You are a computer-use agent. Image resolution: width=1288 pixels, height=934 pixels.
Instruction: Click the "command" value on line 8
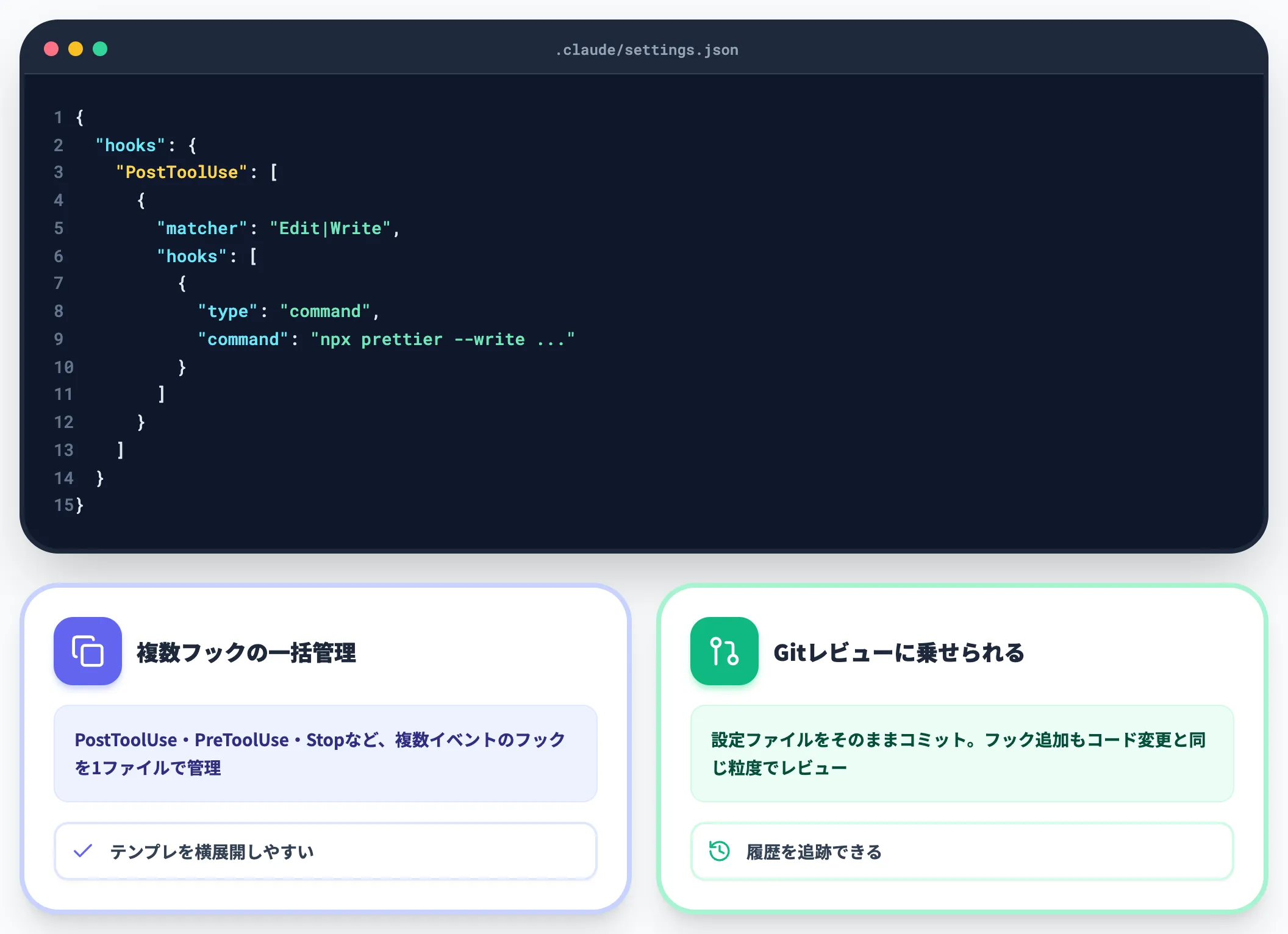pyautogui.click(x=325, y=312)
